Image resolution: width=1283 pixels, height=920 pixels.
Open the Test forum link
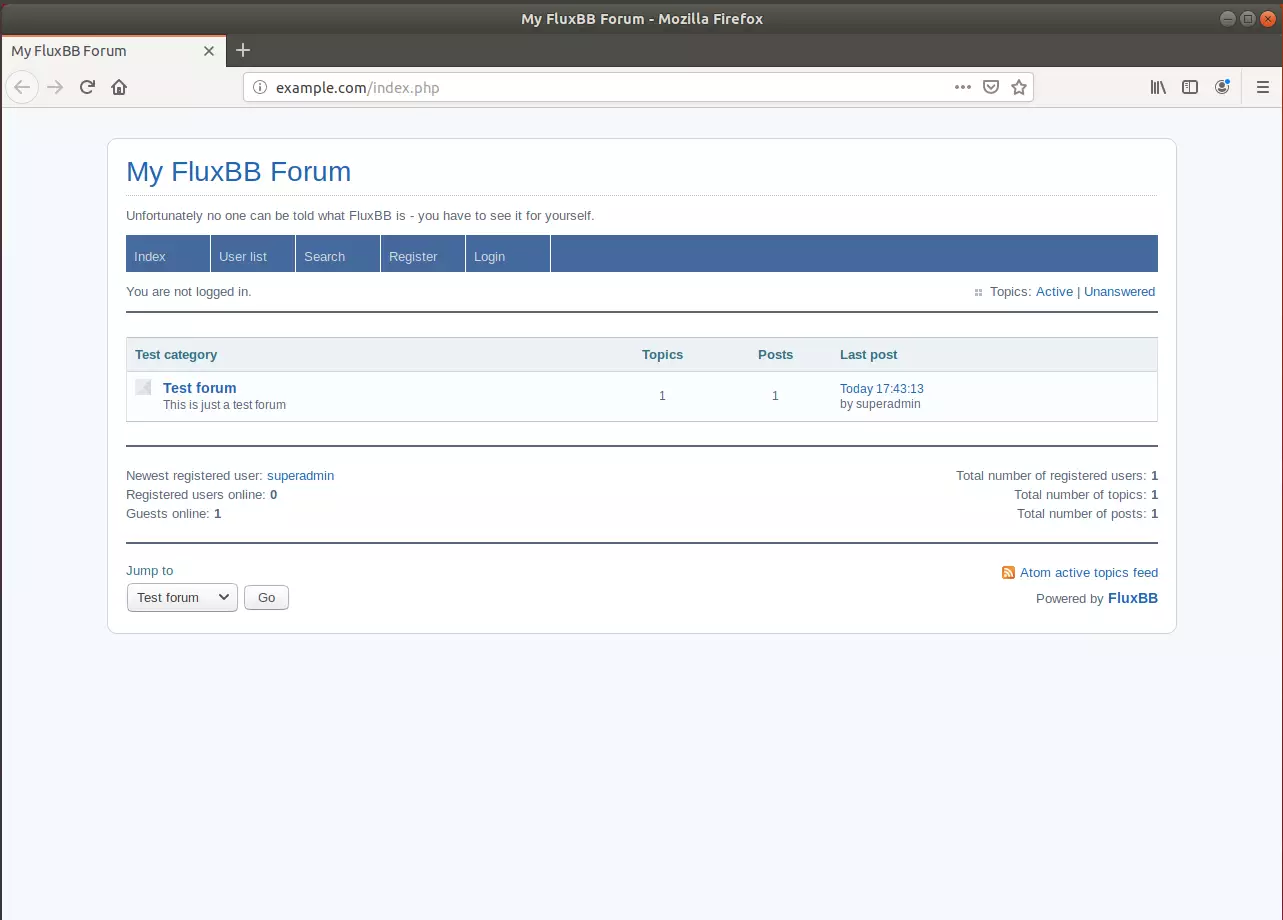click(200, 388)
